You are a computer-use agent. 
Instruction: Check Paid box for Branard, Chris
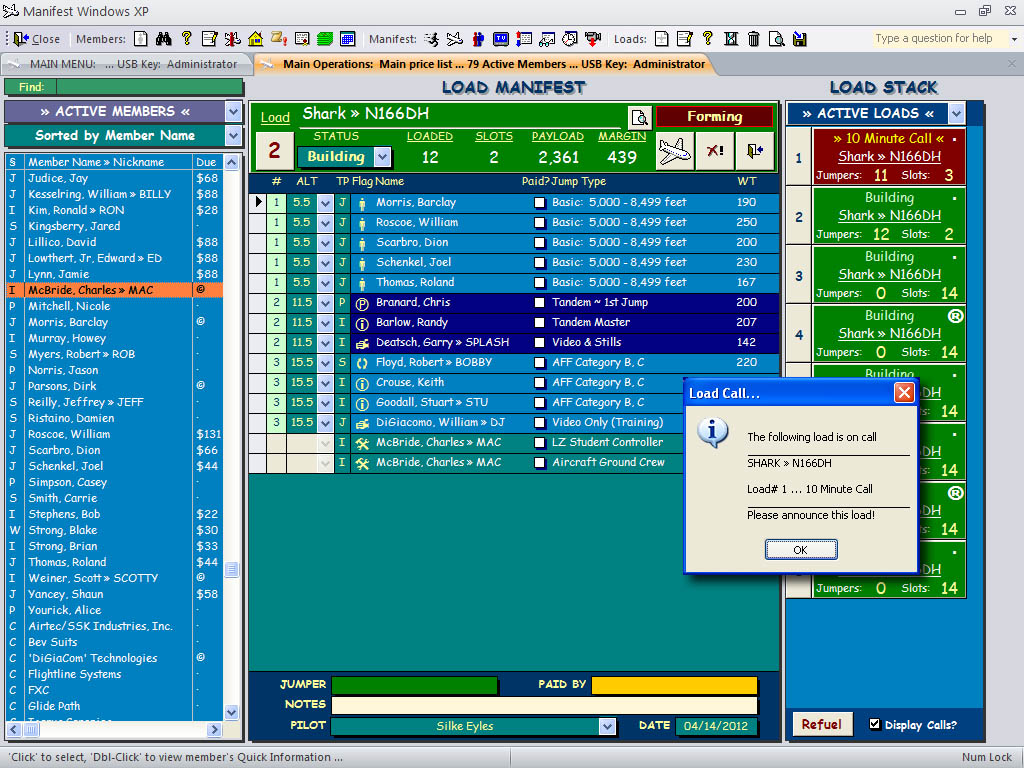pyautogui.click(x=539, y=302)
